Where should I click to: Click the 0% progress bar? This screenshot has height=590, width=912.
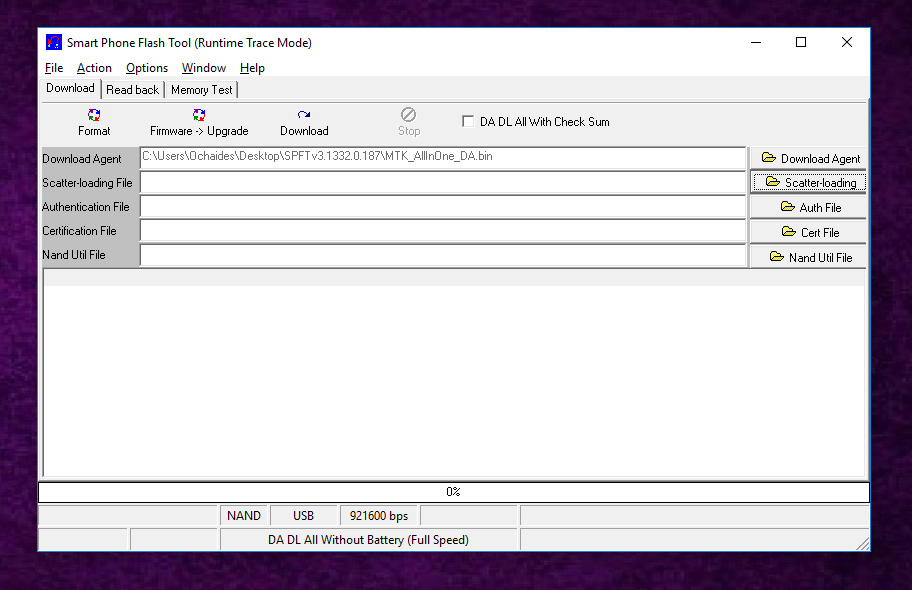click(454, 492)
